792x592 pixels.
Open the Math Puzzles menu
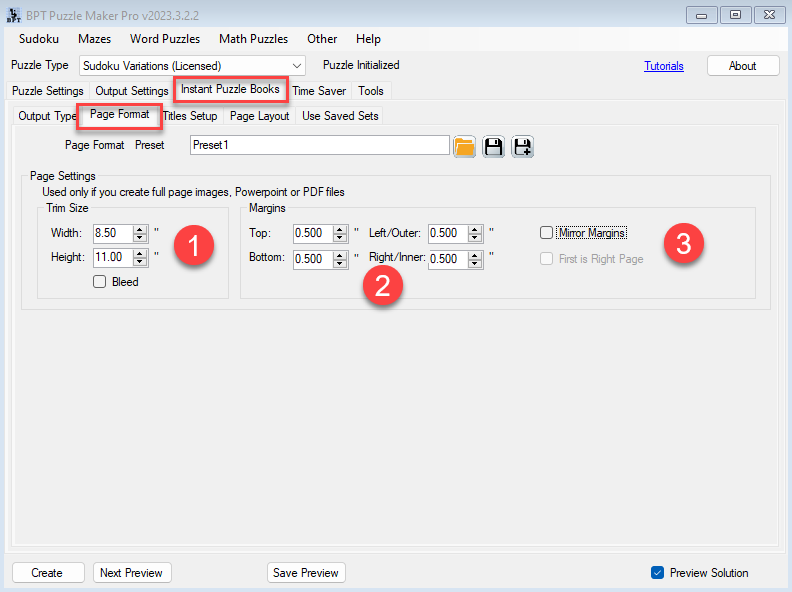[253, 39]
